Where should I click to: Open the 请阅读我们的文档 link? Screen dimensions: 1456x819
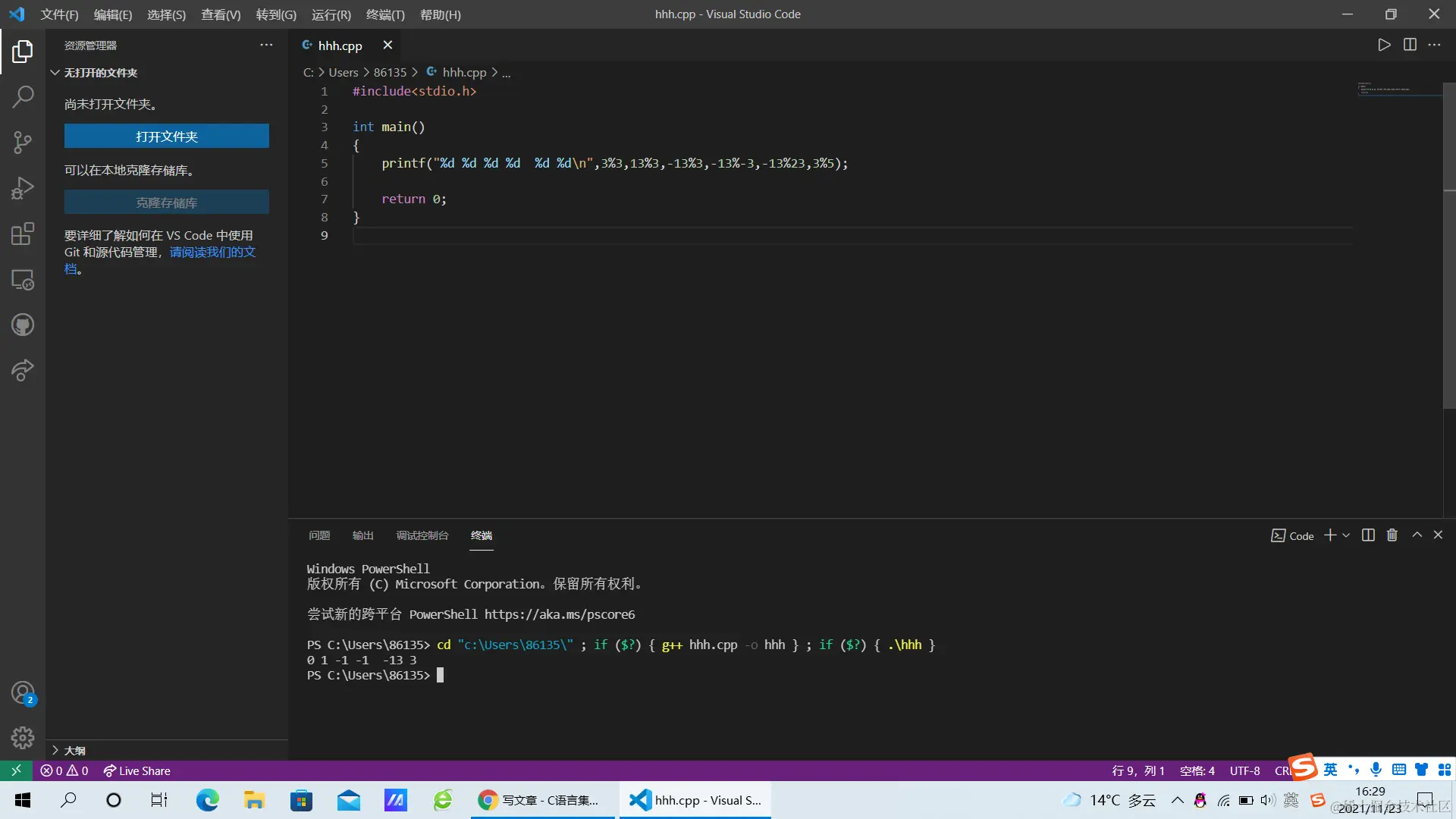tap(212, 252)
